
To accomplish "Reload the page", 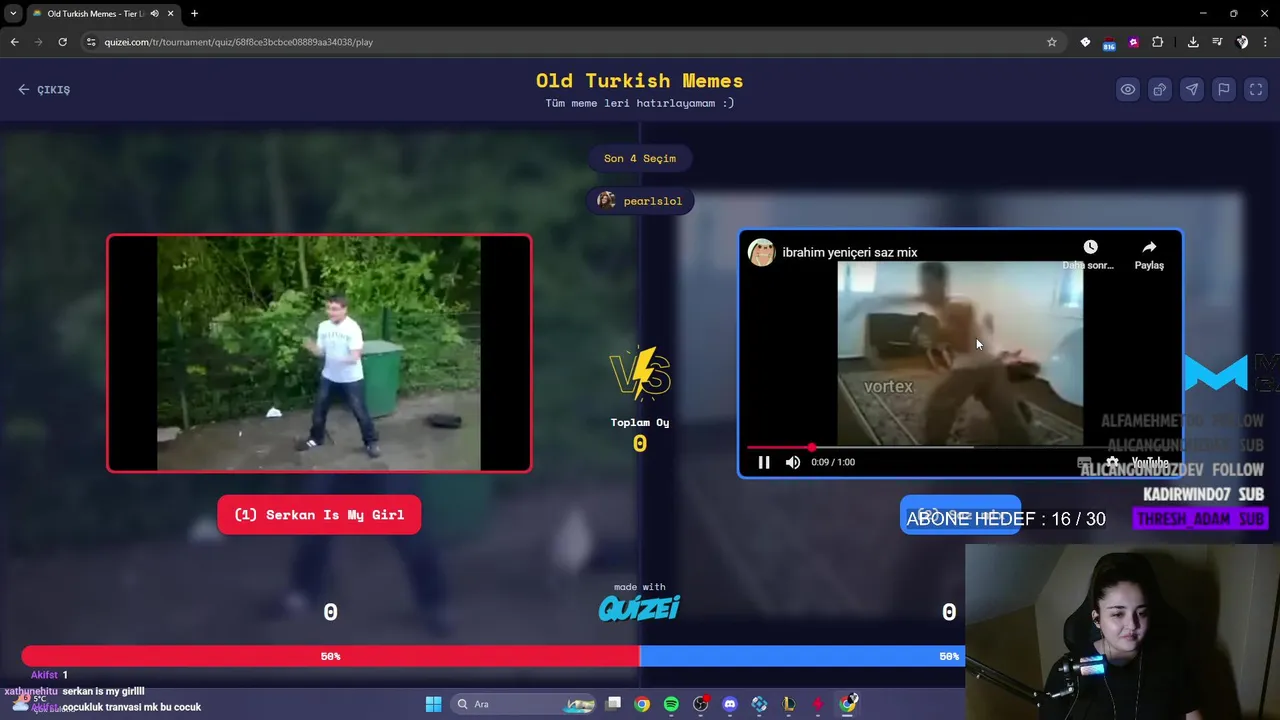I will [x=62, y=42].
